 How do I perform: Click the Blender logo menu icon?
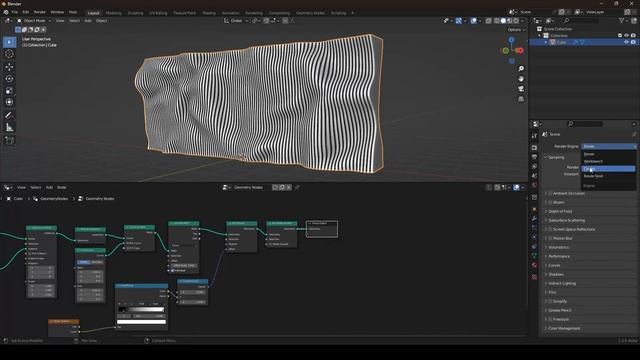(6, 13)
